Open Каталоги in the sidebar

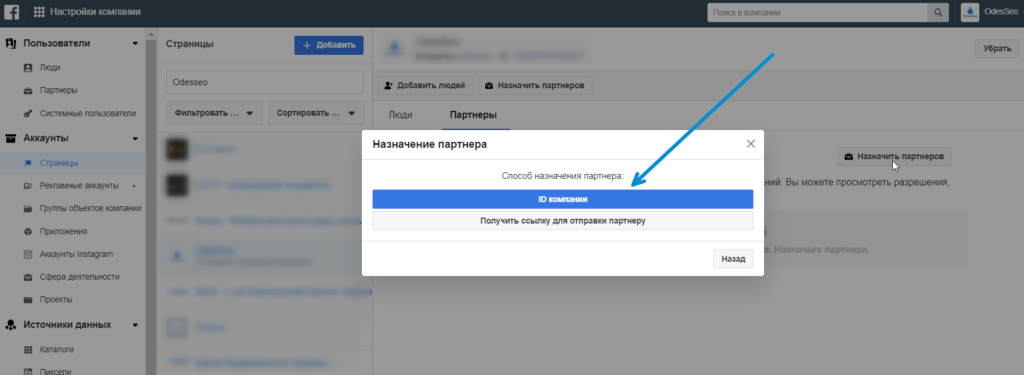click(x=56, y=350)
